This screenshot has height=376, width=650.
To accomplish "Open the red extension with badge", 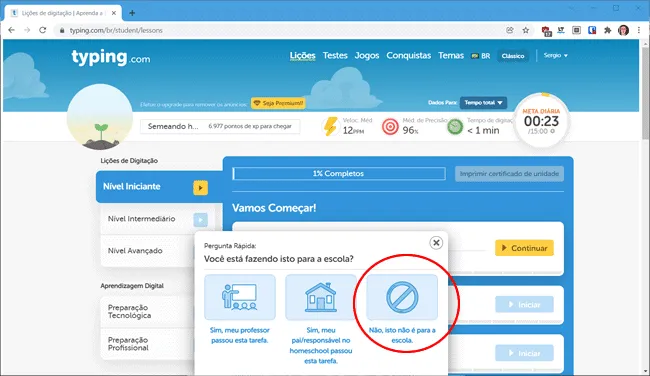I will [x=546, y=31].
